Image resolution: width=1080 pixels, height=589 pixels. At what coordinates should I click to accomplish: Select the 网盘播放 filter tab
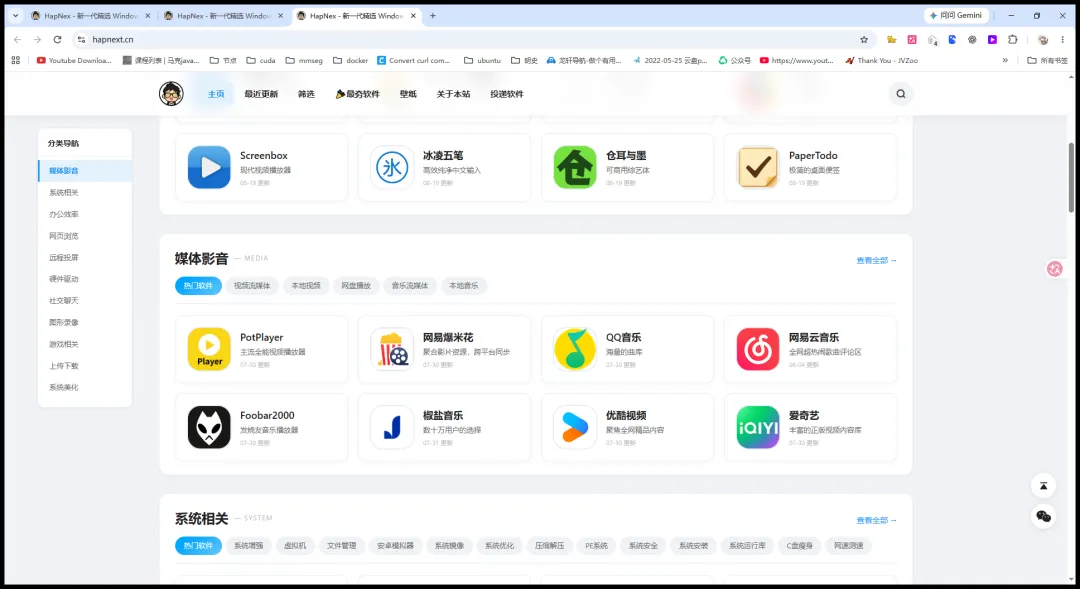(356, 286)
